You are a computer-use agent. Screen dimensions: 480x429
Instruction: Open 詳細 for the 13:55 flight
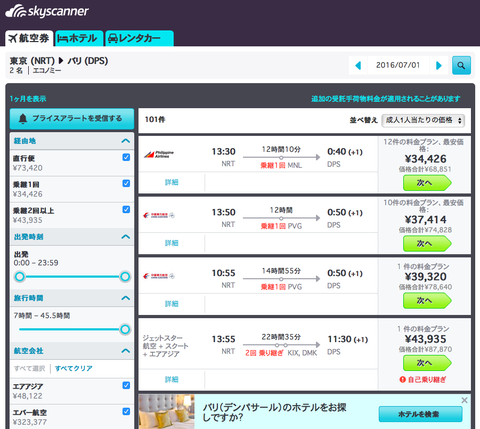(172, 379)
